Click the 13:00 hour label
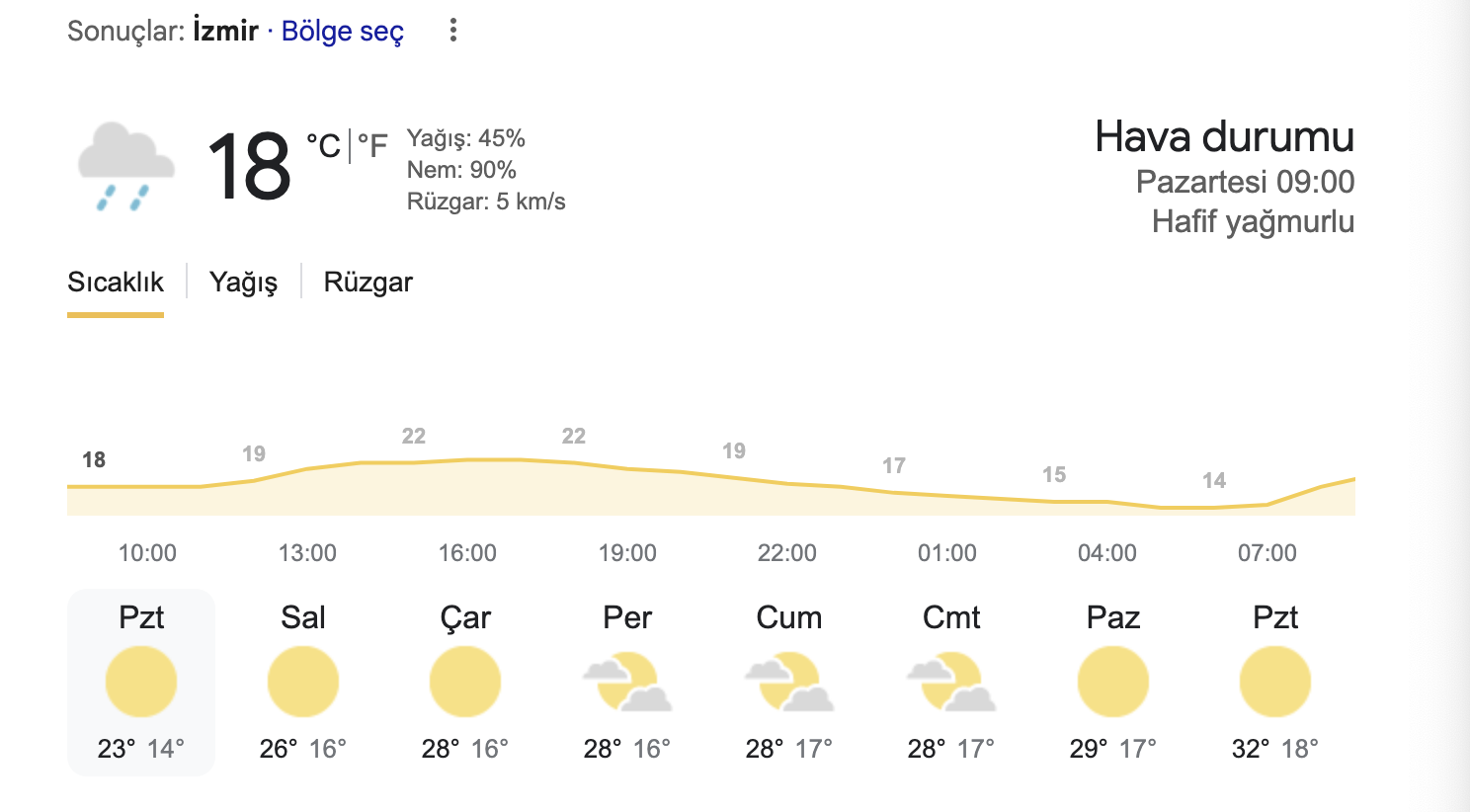Screen dimensions: 1470x812 307,553
